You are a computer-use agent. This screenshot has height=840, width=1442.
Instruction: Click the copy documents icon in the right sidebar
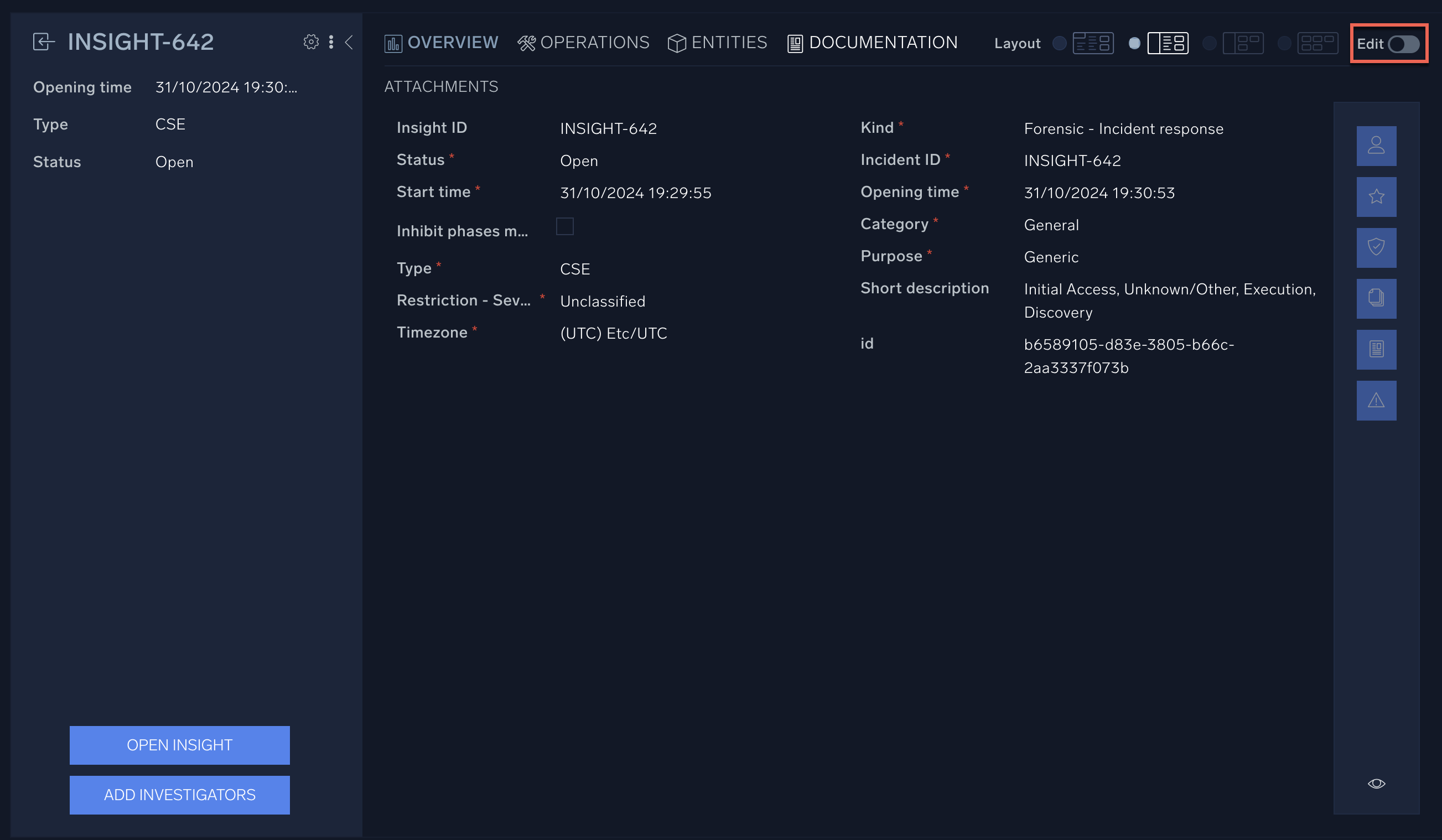[1376, 298]
